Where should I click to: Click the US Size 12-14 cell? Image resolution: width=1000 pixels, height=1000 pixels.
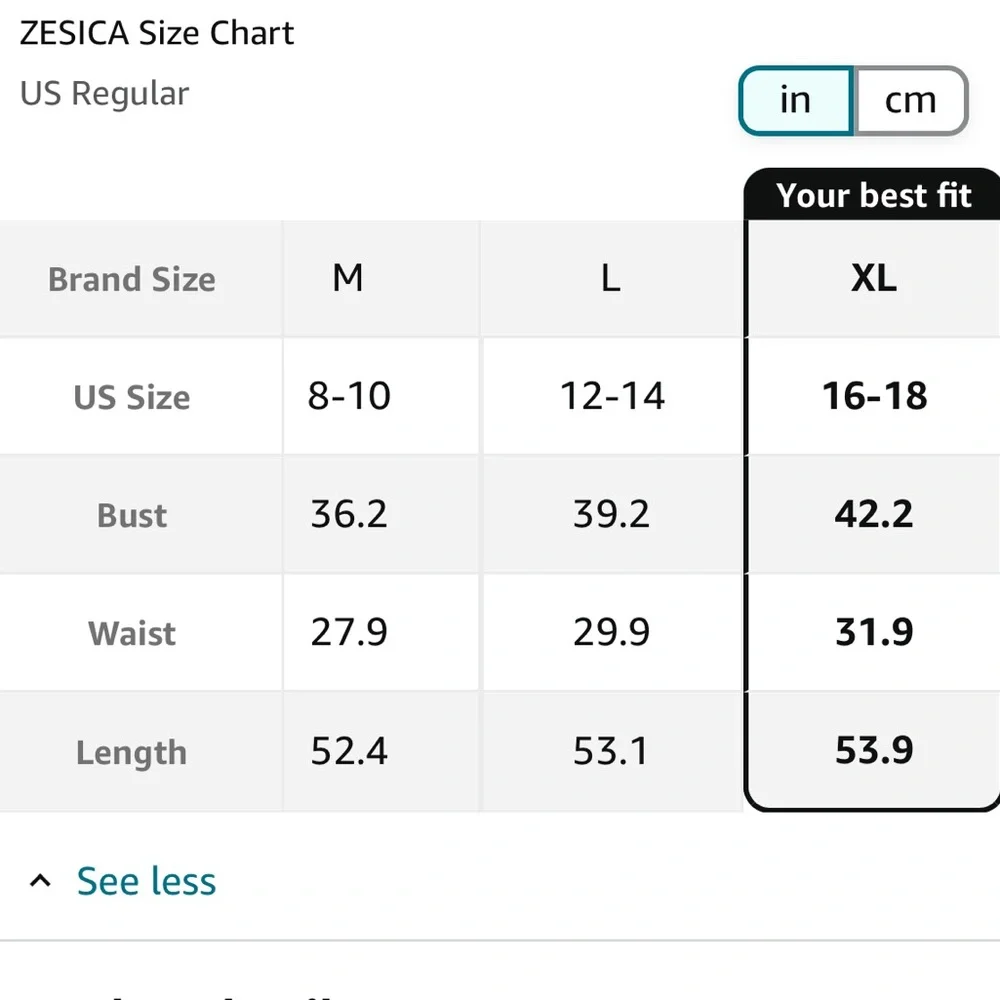611,396
